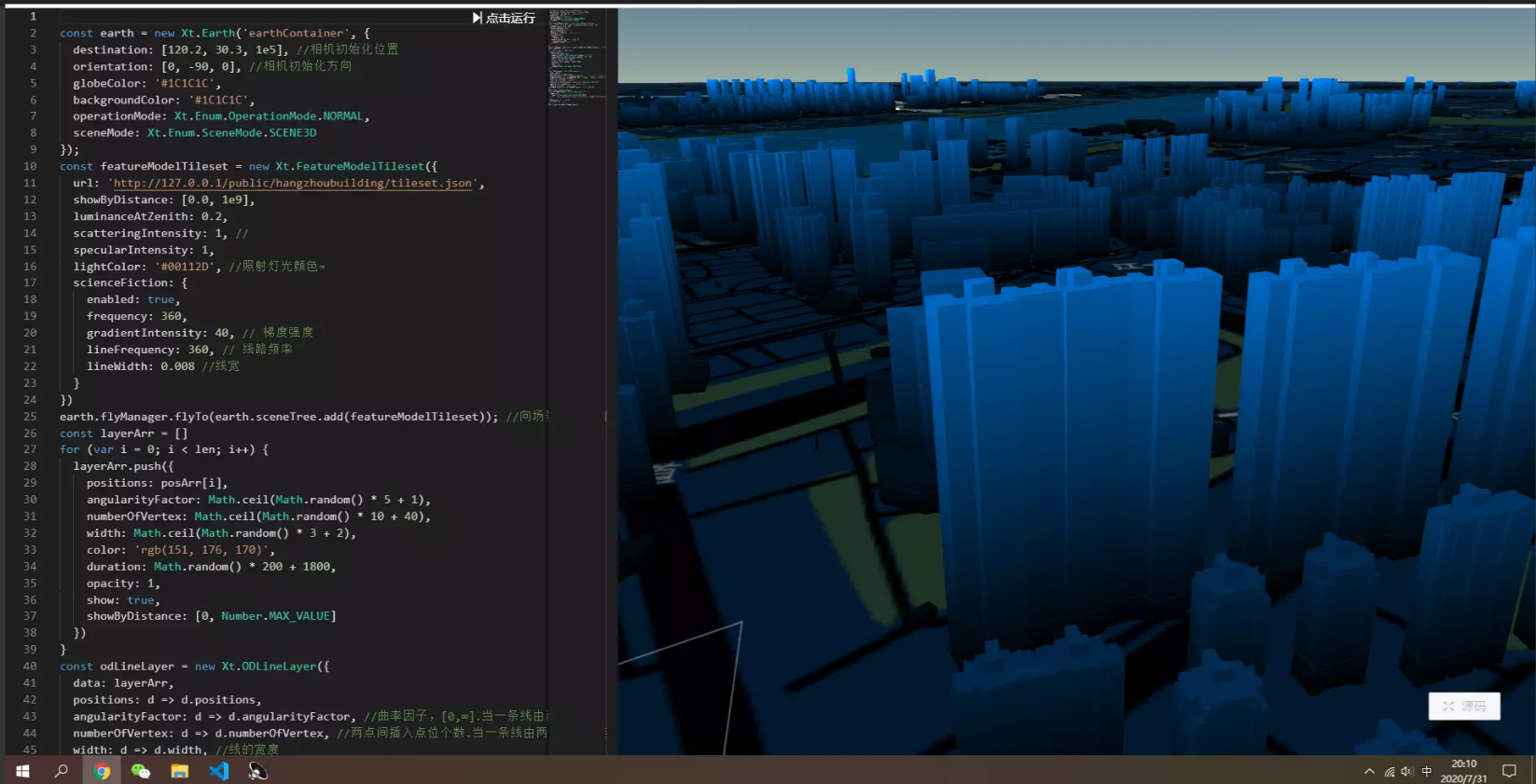This screenshot has height=784, width=1536.
Task: Click the 'enabled: true' line
Action: 133,300
